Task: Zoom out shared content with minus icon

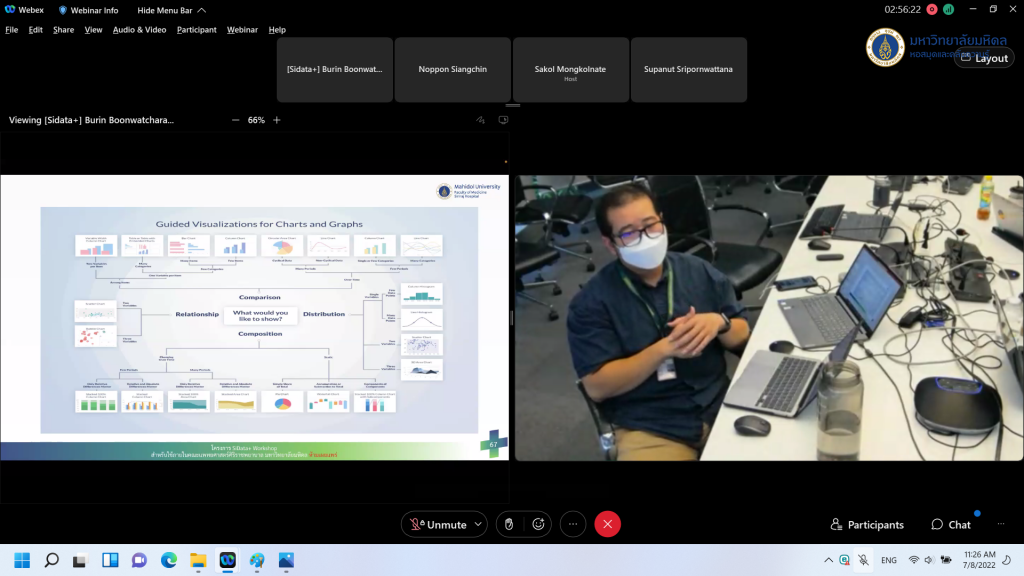Action: (236, 120)
